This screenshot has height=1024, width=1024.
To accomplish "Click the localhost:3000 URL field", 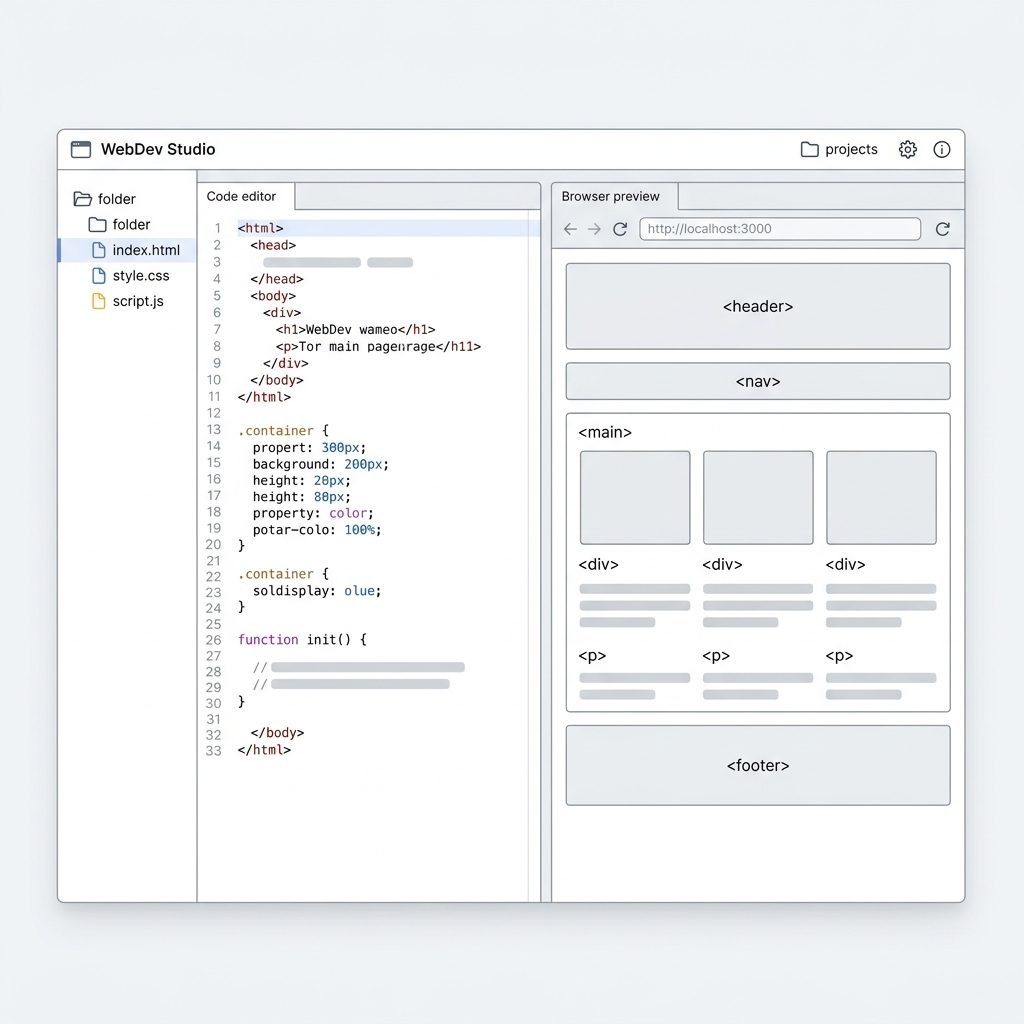I will click(780, 229).
